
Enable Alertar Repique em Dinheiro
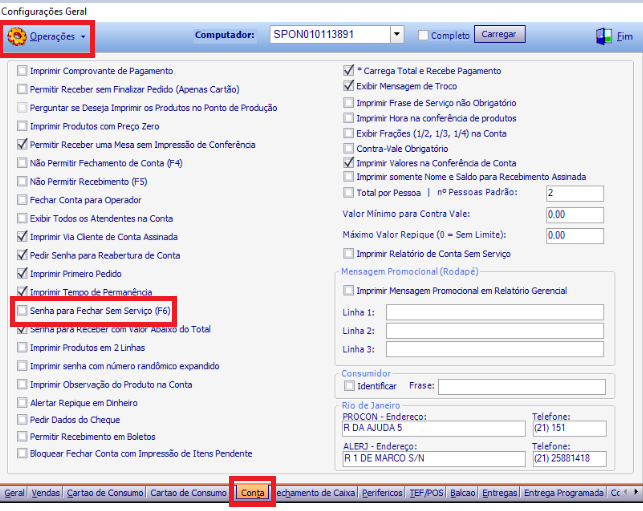22,403
